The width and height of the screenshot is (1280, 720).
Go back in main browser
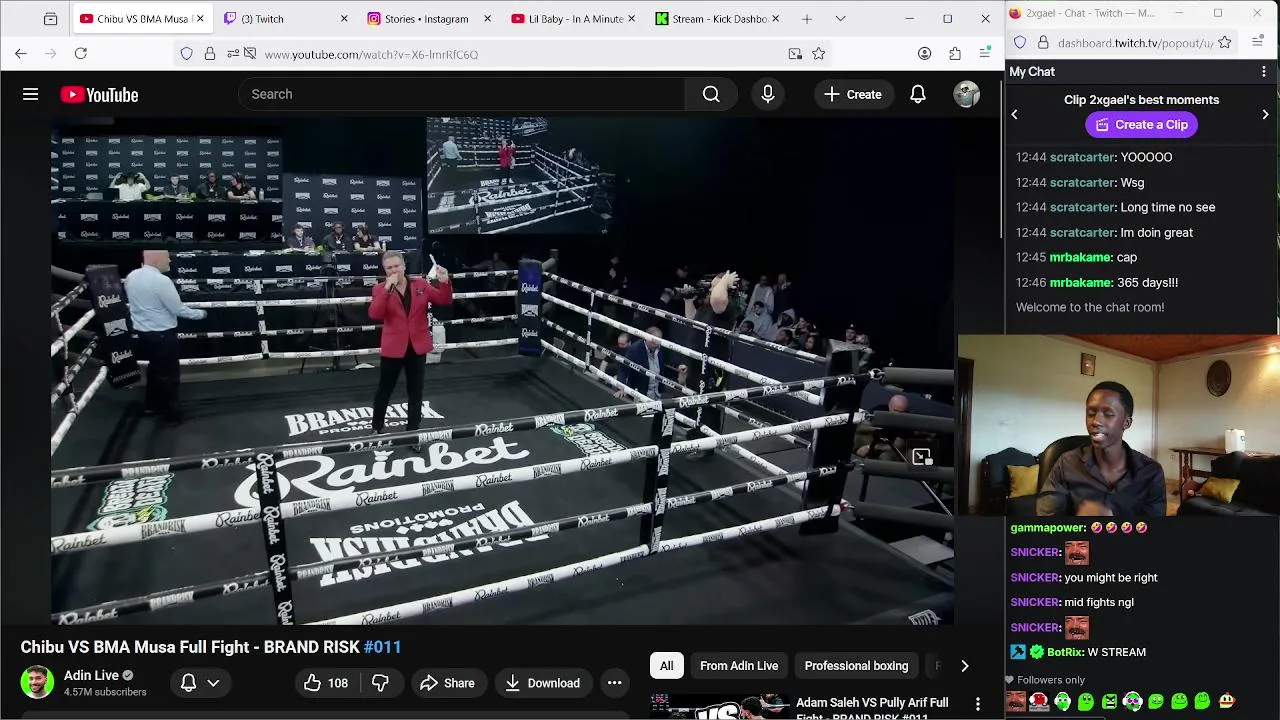21,54
